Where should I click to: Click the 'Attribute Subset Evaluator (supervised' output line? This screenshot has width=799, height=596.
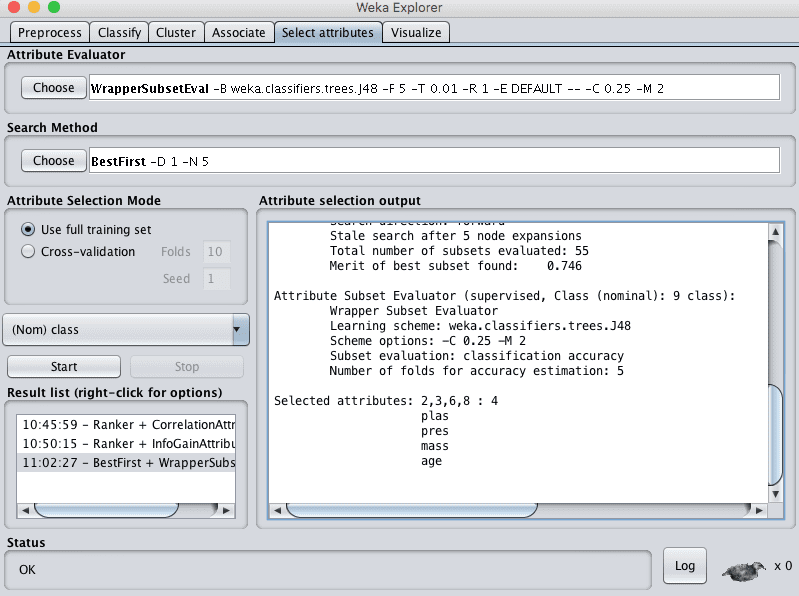pos(504,296)
